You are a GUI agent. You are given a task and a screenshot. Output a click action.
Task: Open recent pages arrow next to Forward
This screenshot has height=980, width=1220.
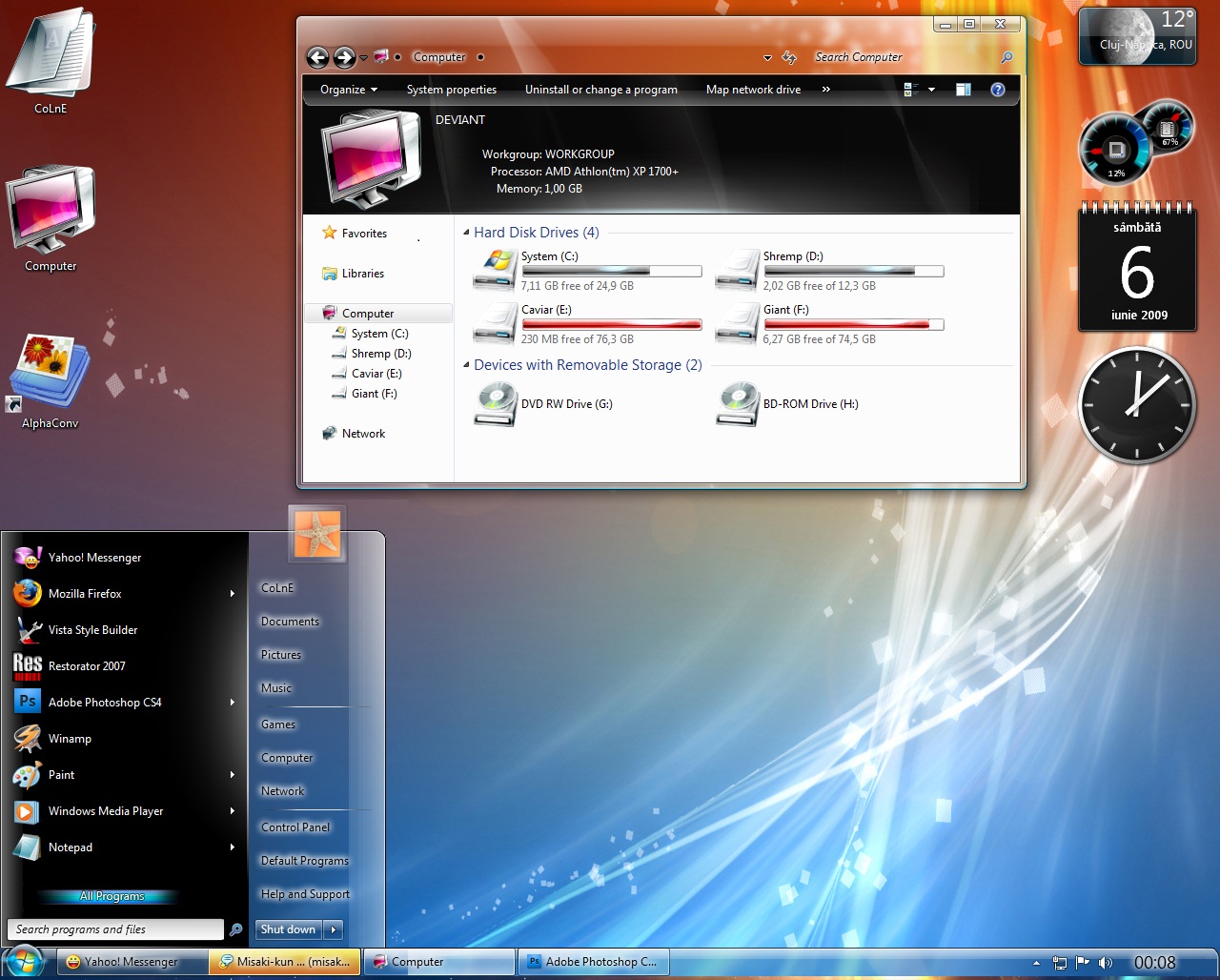pyautogui.click(x=363, y=58)
